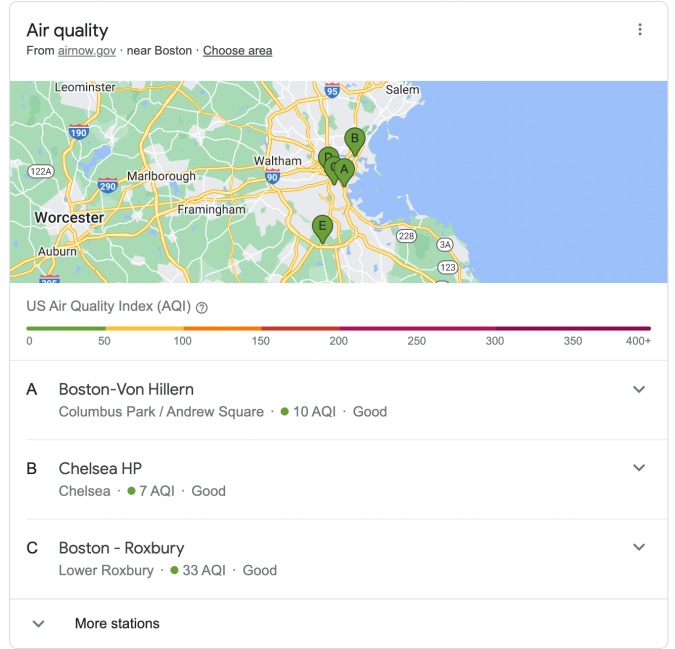Click the I-95 highway shield on map

click(x=332, y=90)
